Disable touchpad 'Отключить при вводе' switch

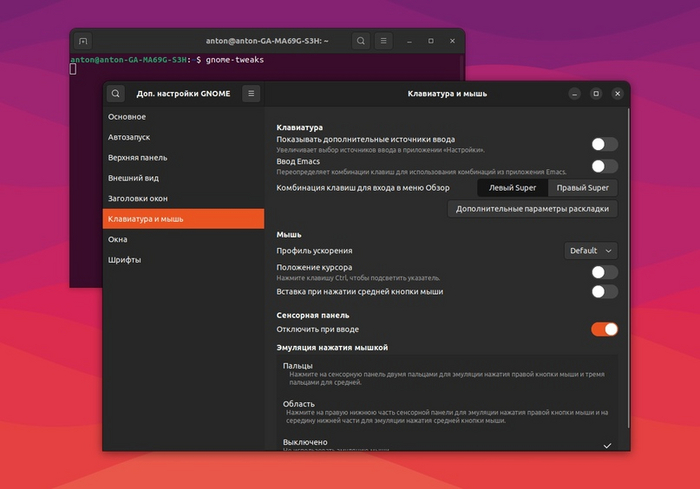coord(604,329)
